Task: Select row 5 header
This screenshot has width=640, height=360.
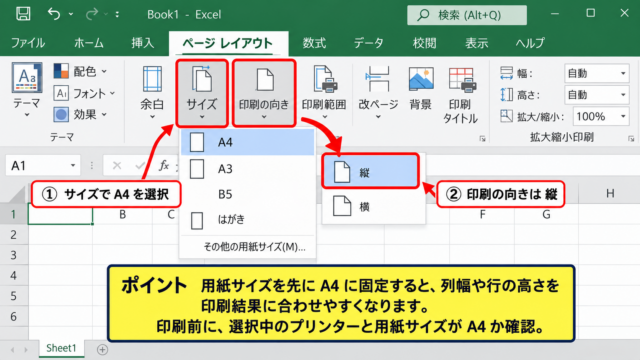Action: click(13, 296)
